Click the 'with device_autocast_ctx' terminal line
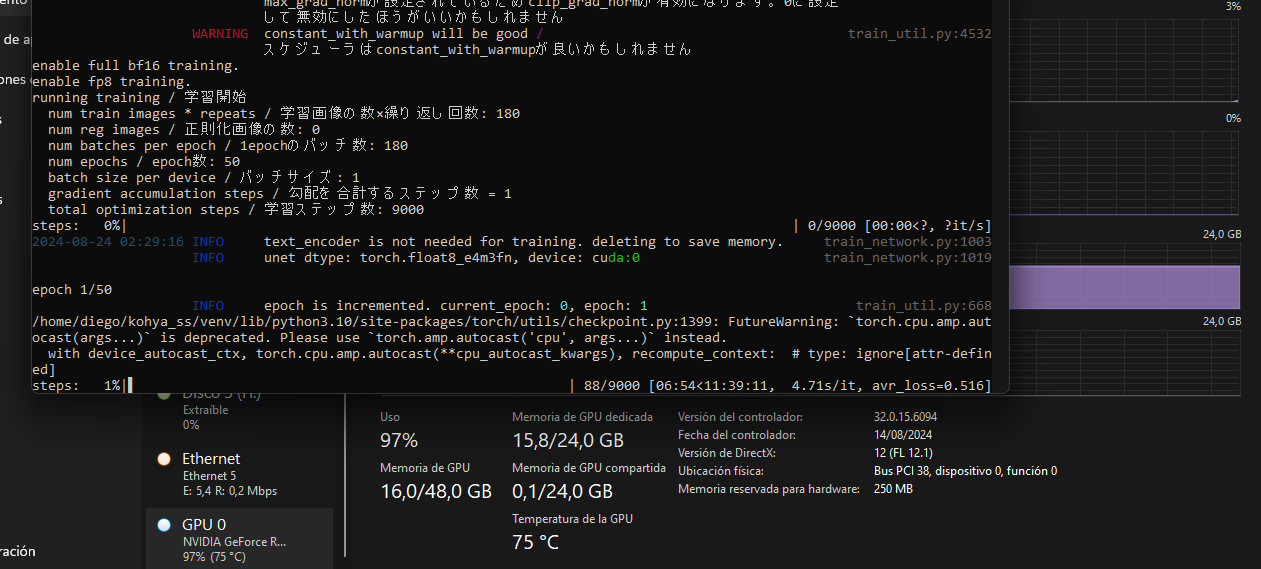The image size is (1261, 569). pyautogui.click(x=519, y=354)
